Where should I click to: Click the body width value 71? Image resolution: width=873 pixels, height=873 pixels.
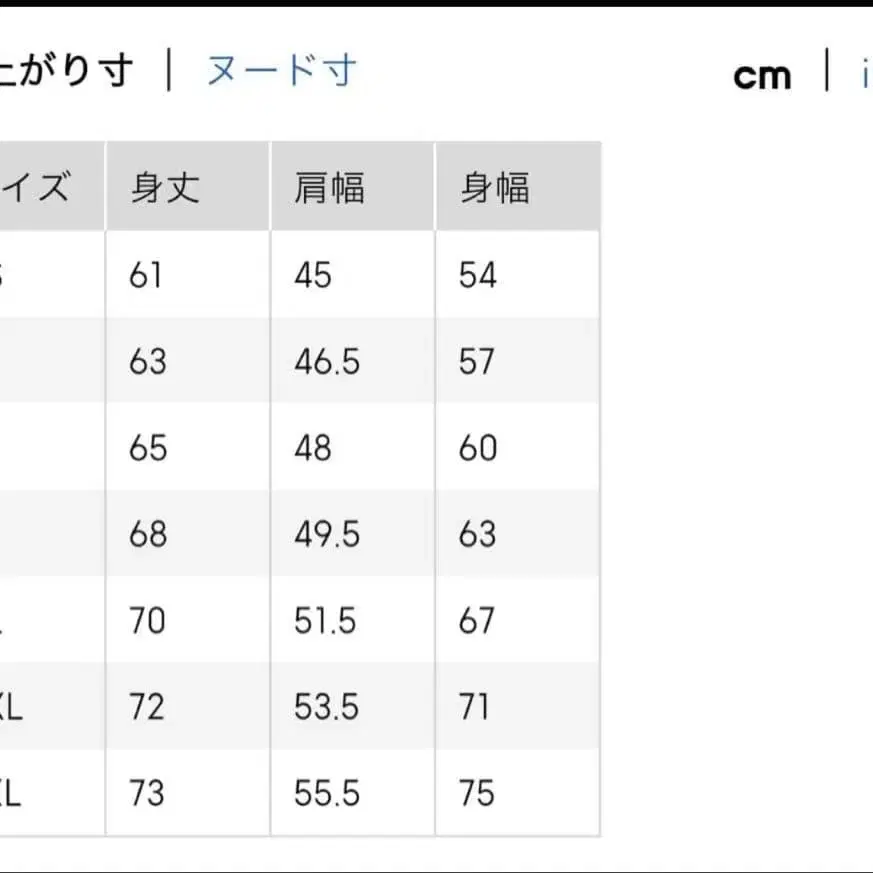pyautogui.click(x=477, y=707)
